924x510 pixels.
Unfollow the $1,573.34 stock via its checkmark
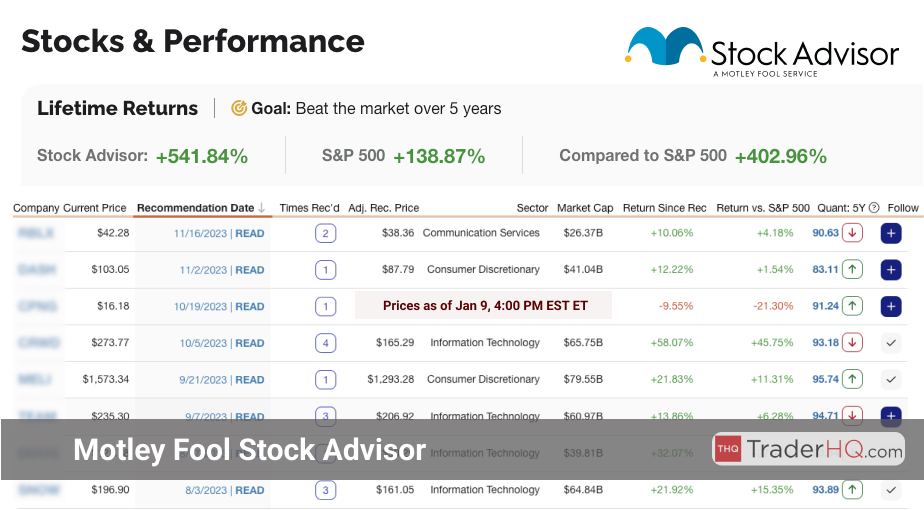coord(891,380)
